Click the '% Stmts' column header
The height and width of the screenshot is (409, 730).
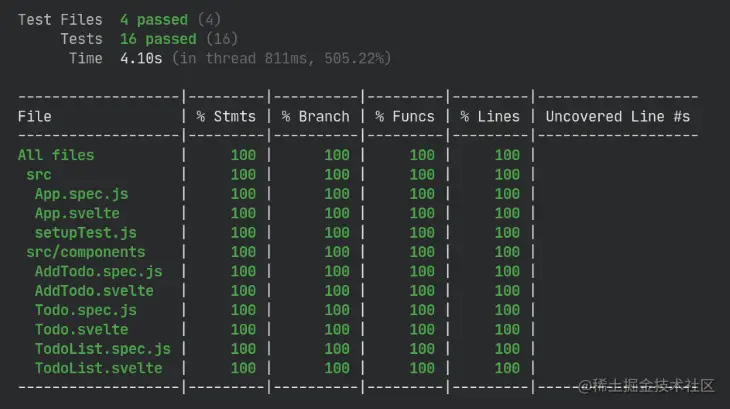(226, 116)
